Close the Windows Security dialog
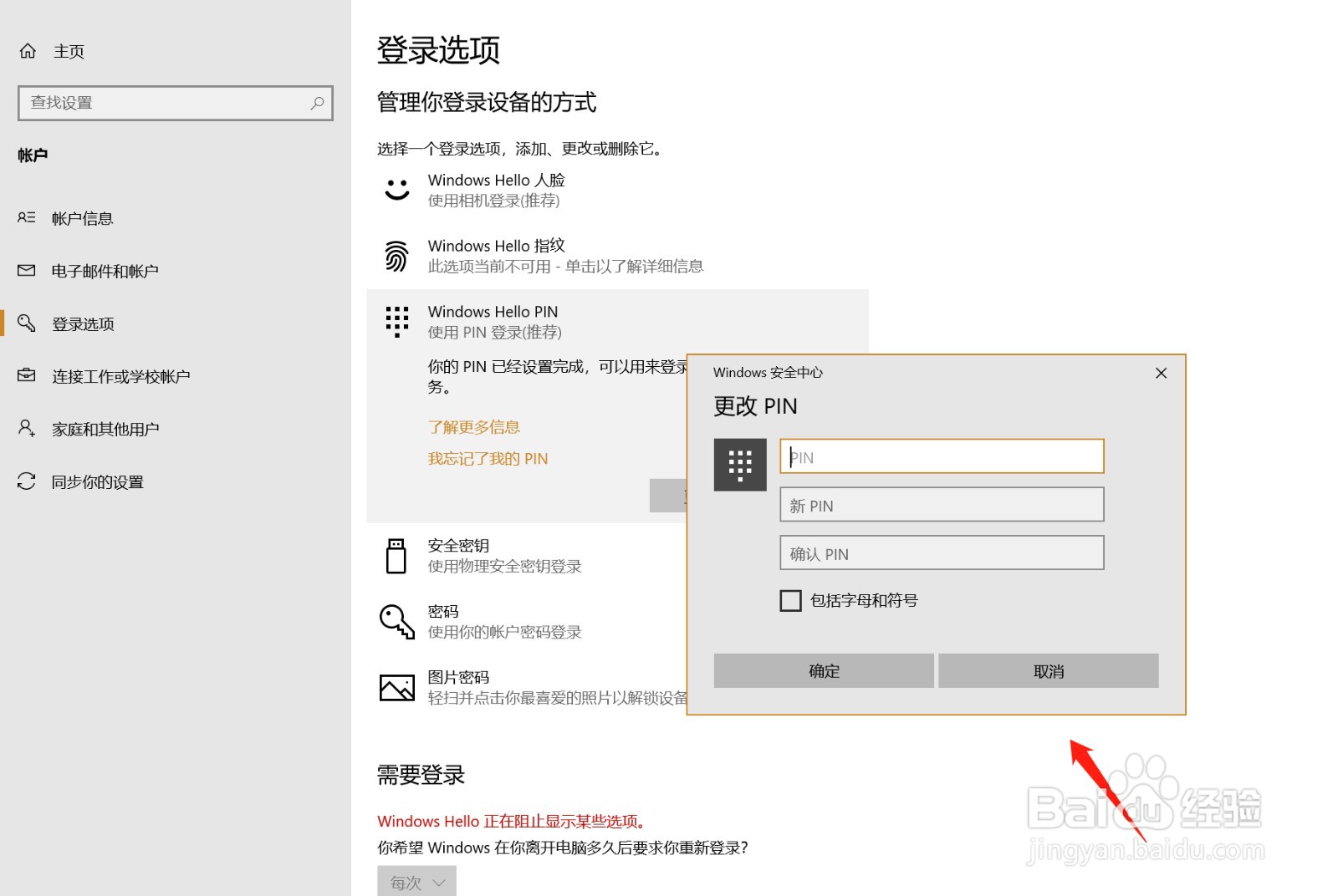 point(1161,373)
